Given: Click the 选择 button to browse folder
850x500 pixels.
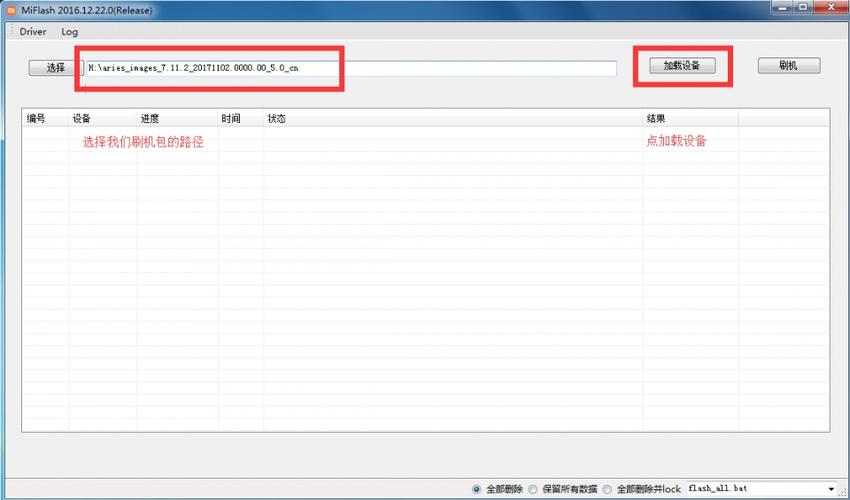Looking at the screenshot, I should (x=56, y=67).
